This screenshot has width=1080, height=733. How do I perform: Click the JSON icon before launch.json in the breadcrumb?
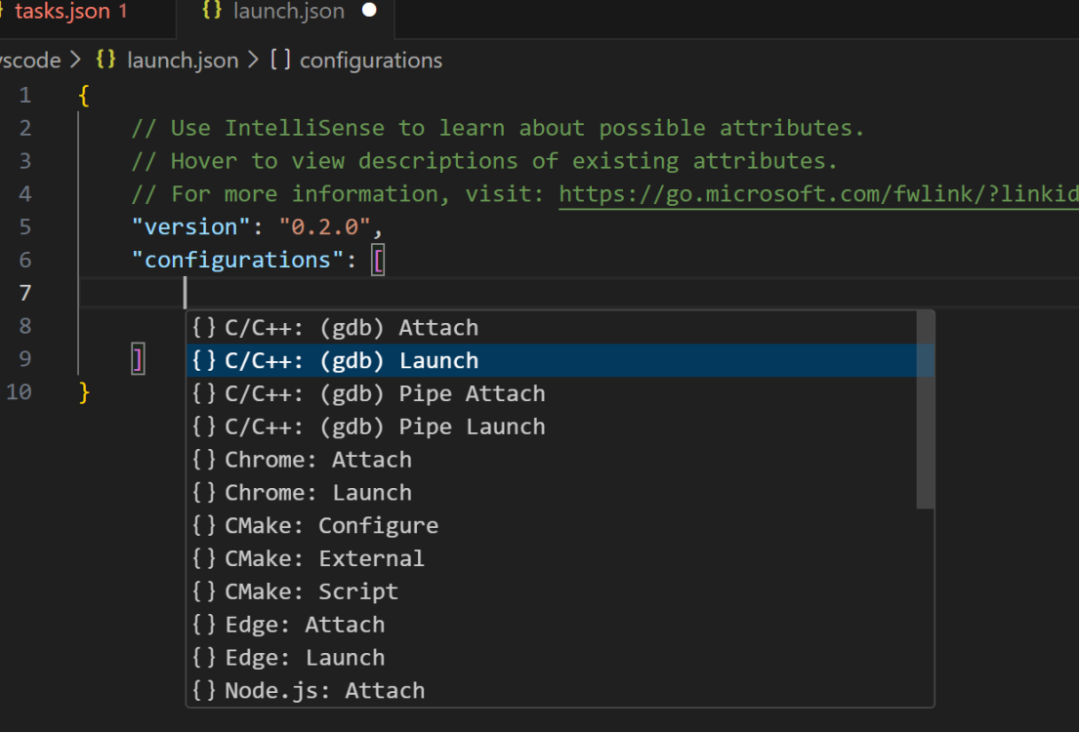(105, 59)
